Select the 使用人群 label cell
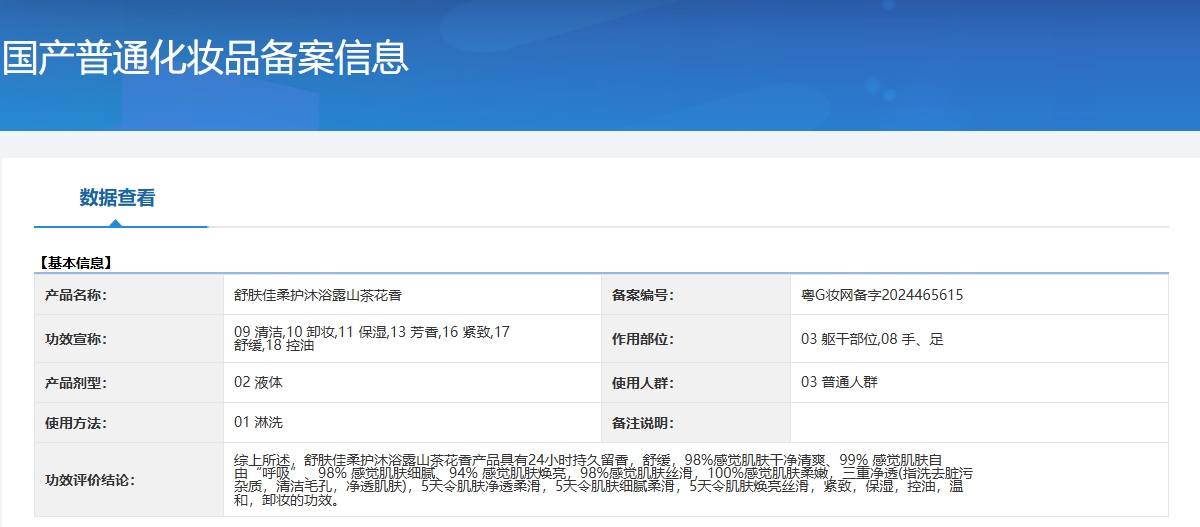This screenshot has height=527, width=1200. click(x=643, y=382)
